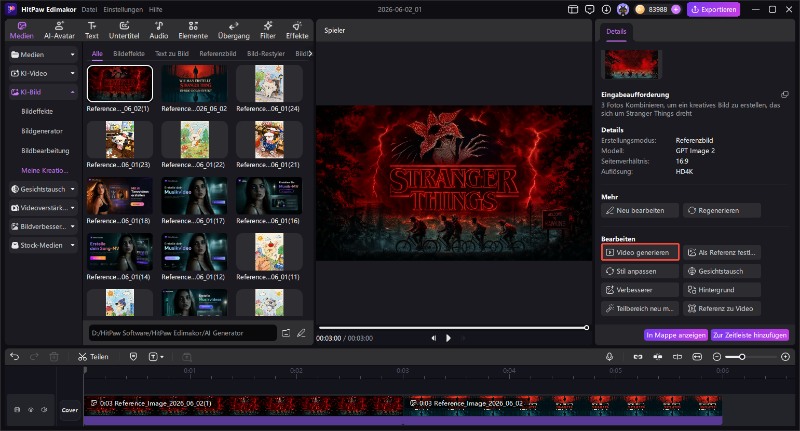Click the Als Referenz festl... button

click(x=722, y=252)
